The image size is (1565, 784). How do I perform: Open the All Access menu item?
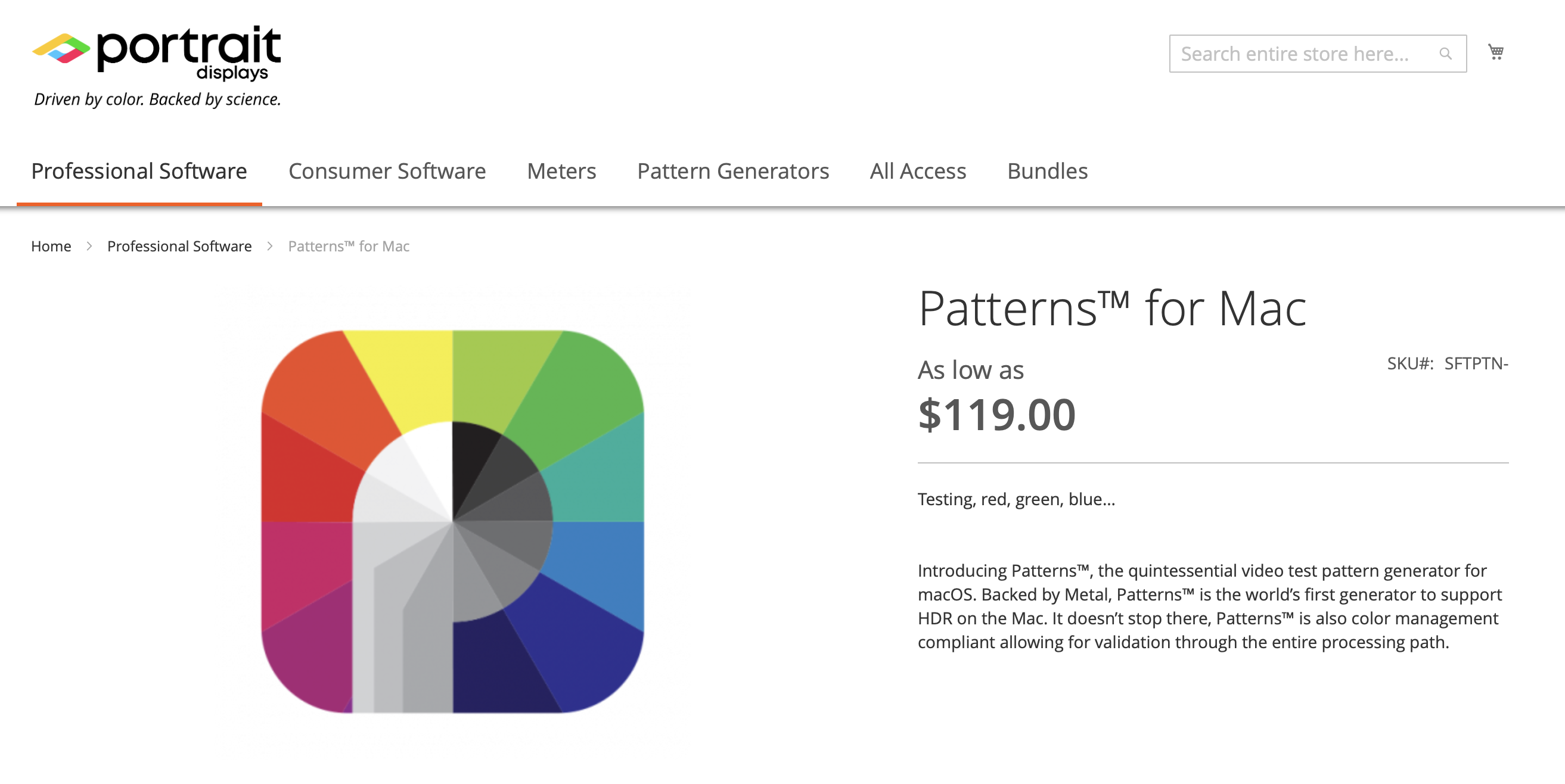click(x=917, y=171)
